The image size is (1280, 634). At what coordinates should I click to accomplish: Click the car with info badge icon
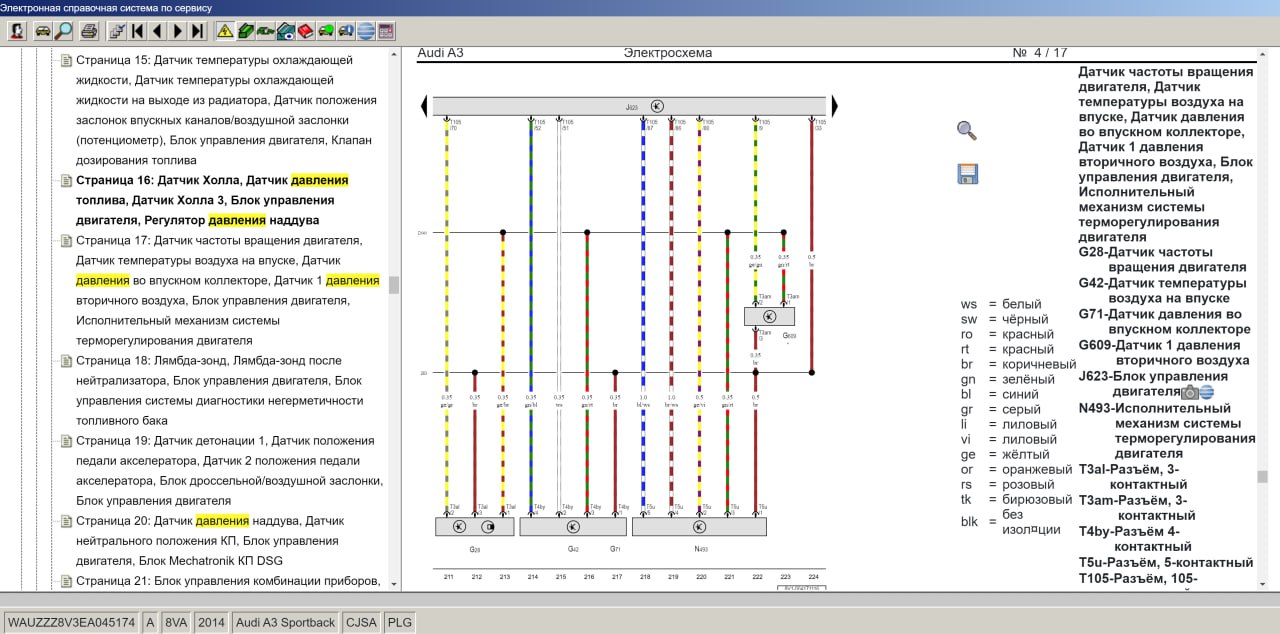346,31
